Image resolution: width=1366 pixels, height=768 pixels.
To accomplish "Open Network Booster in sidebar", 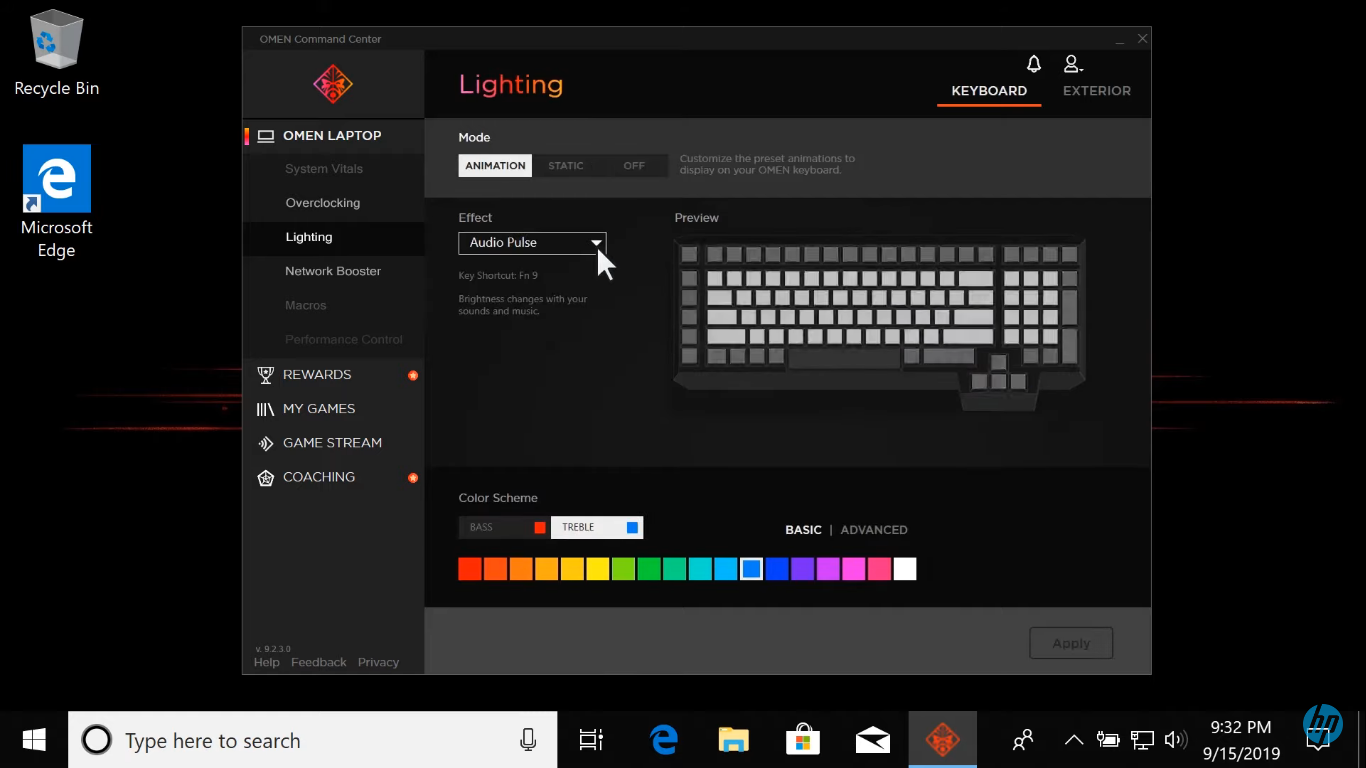I will point(334,271).
